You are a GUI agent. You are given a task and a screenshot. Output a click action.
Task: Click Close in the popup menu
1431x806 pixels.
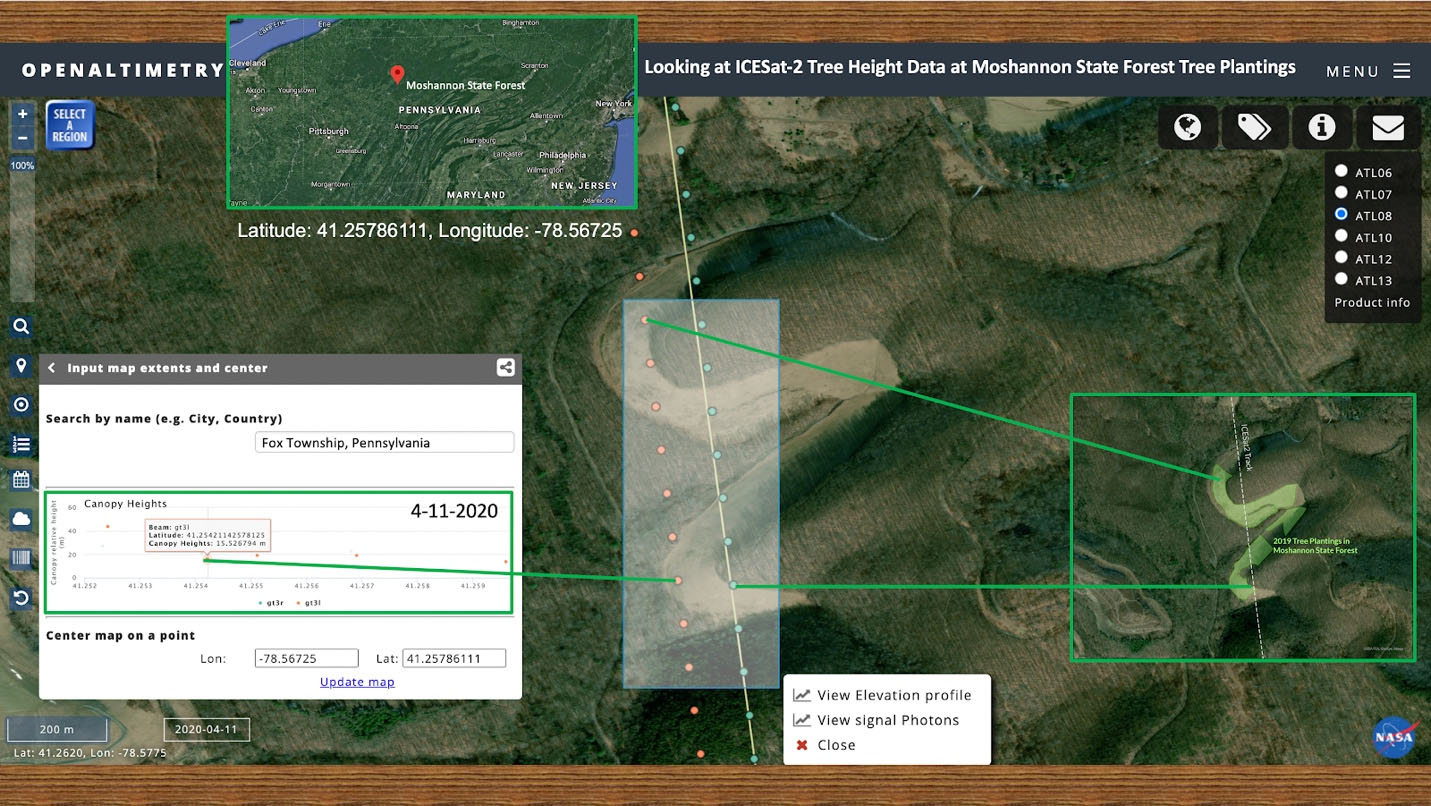(x=825, y=745)
